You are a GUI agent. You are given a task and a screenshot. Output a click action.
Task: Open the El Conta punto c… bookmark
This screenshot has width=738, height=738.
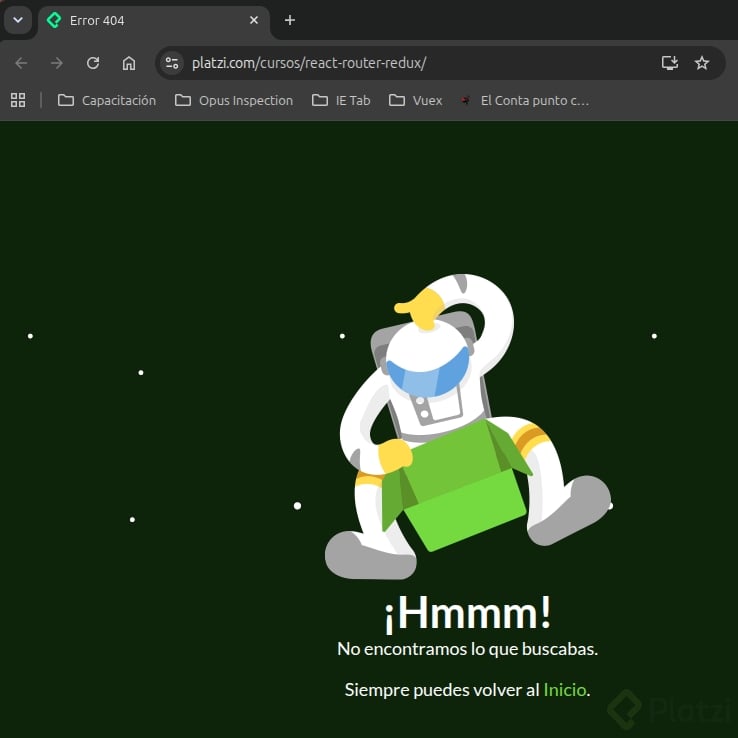525,100
